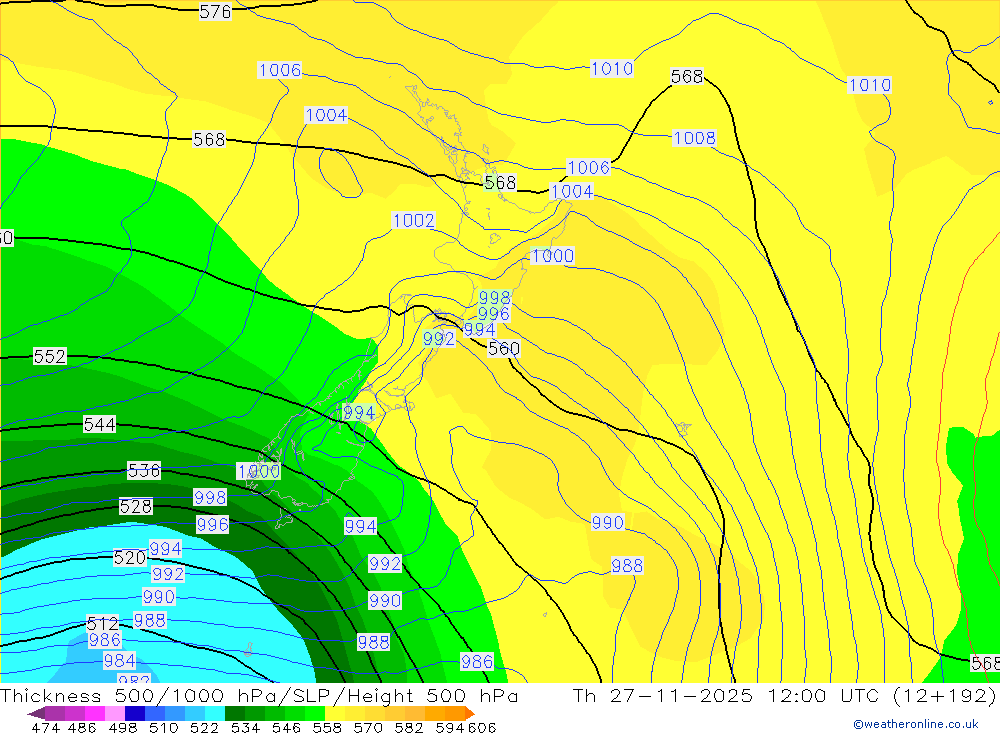Viewport: 1000px width, 733px height.
Task: Click legend value '510'
Action: pos(164,727)
